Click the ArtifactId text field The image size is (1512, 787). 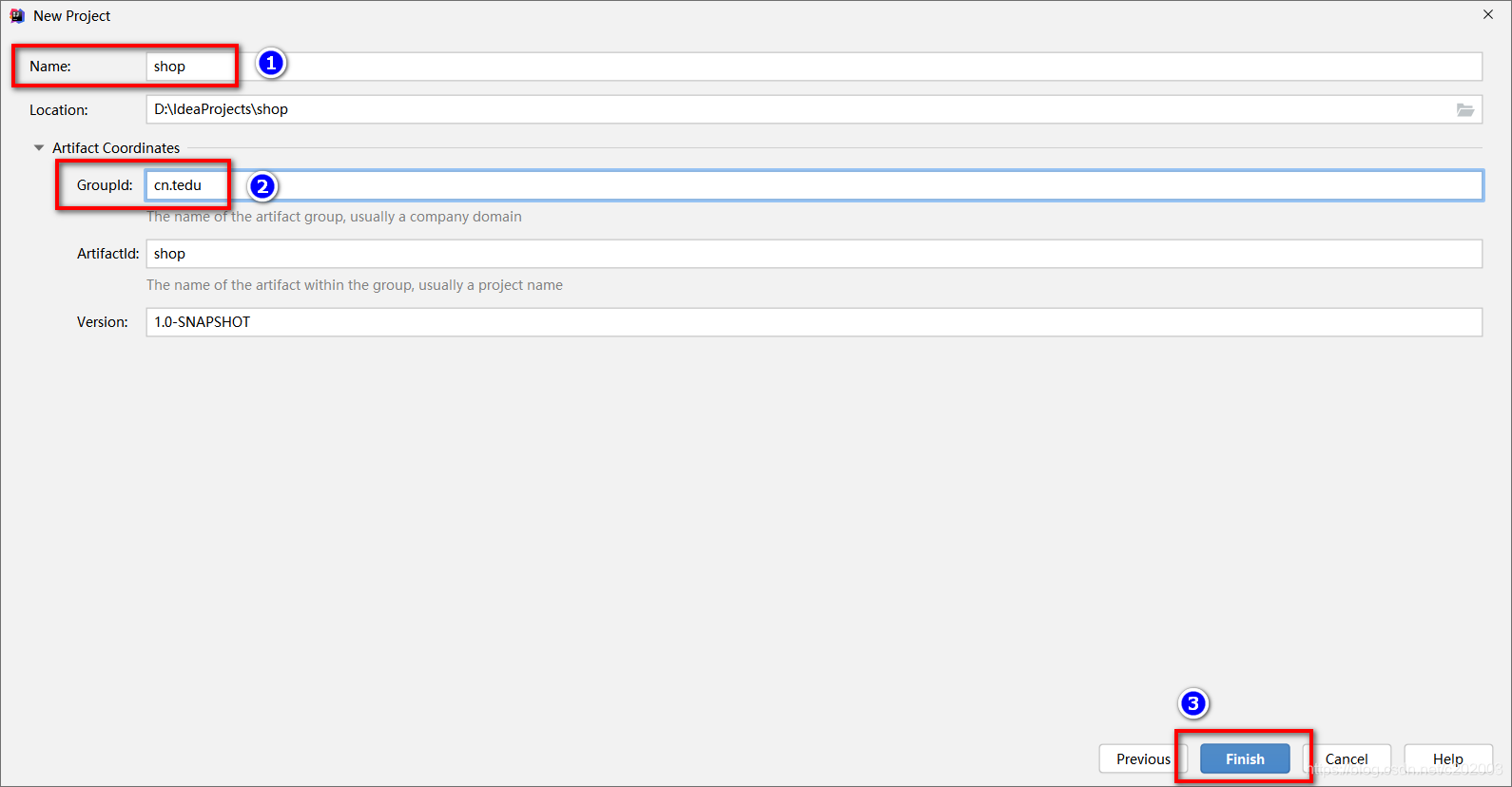point(814,254)
